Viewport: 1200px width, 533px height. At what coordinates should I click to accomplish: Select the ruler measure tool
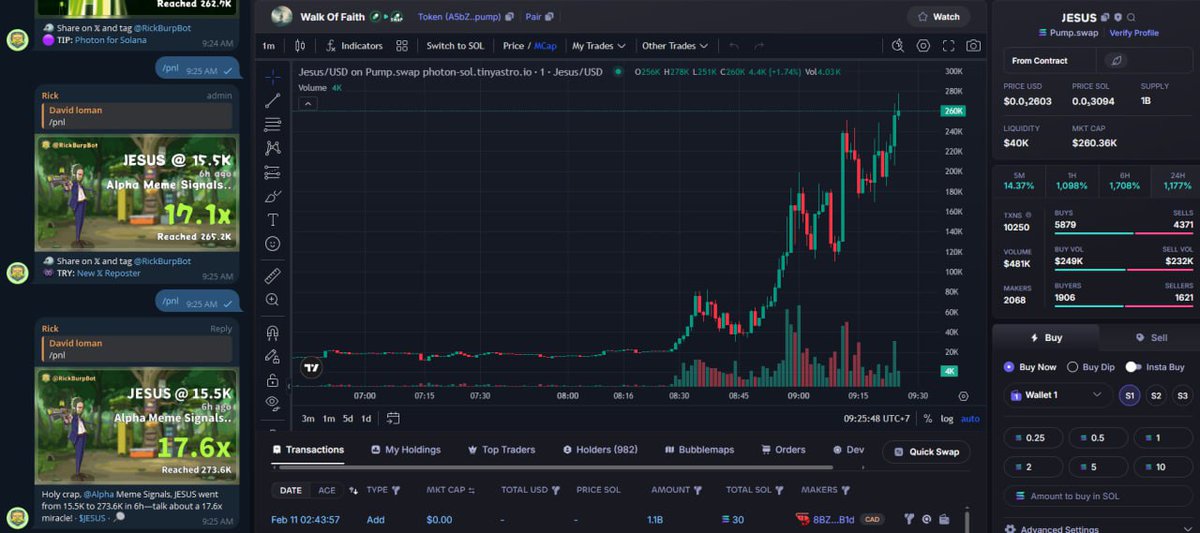point(272,275)
